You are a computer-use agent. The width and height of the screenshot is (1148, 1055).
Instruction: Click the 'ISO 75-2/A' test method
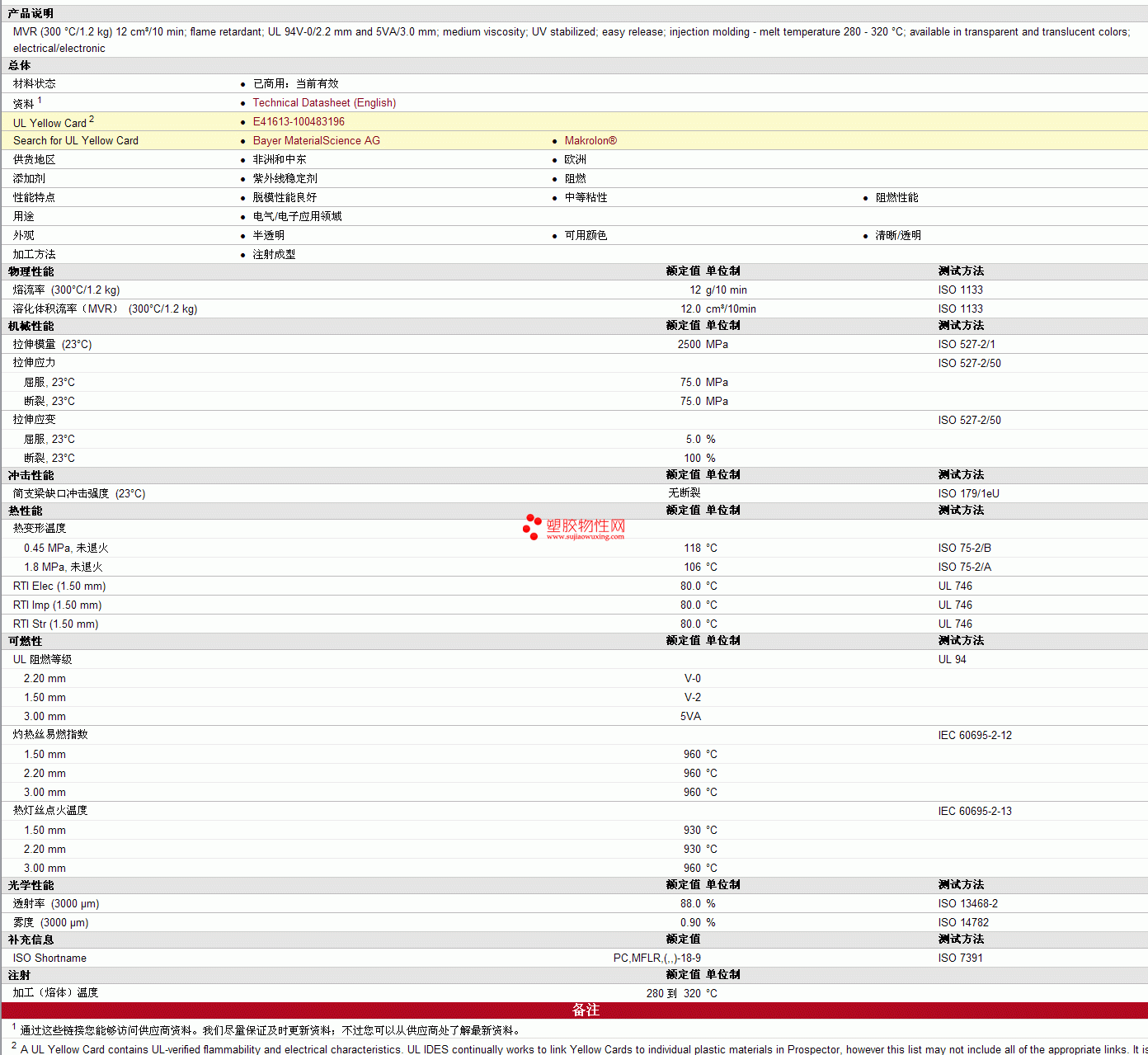click(964, 568)
